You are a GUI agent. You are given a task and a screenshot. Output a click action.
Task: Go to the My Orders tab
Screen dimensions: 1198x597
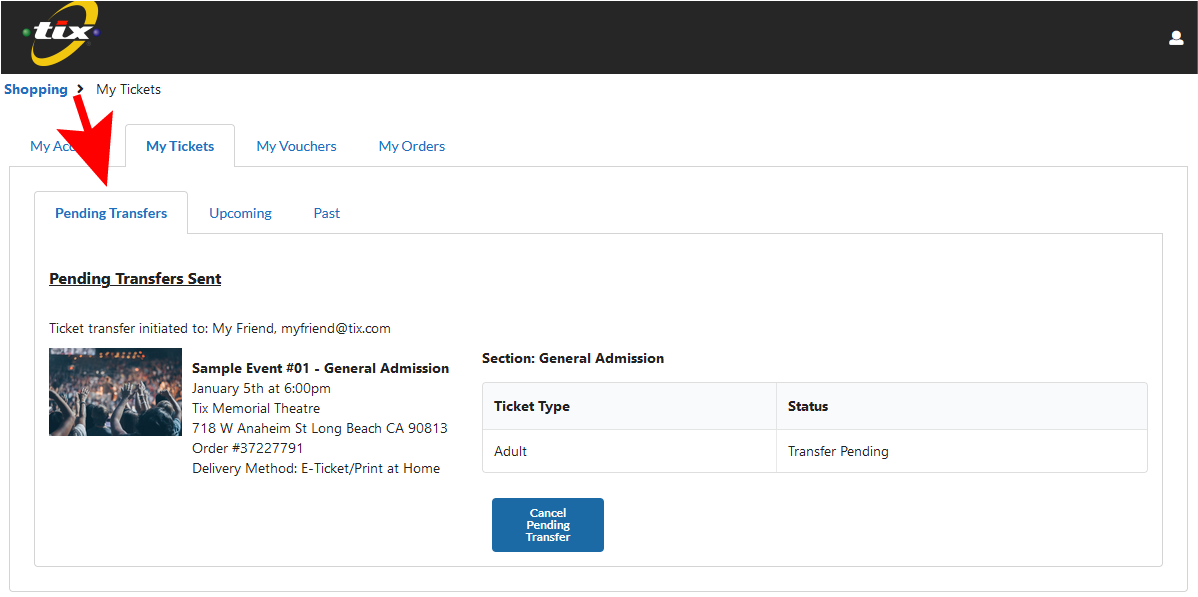[411, 145]
